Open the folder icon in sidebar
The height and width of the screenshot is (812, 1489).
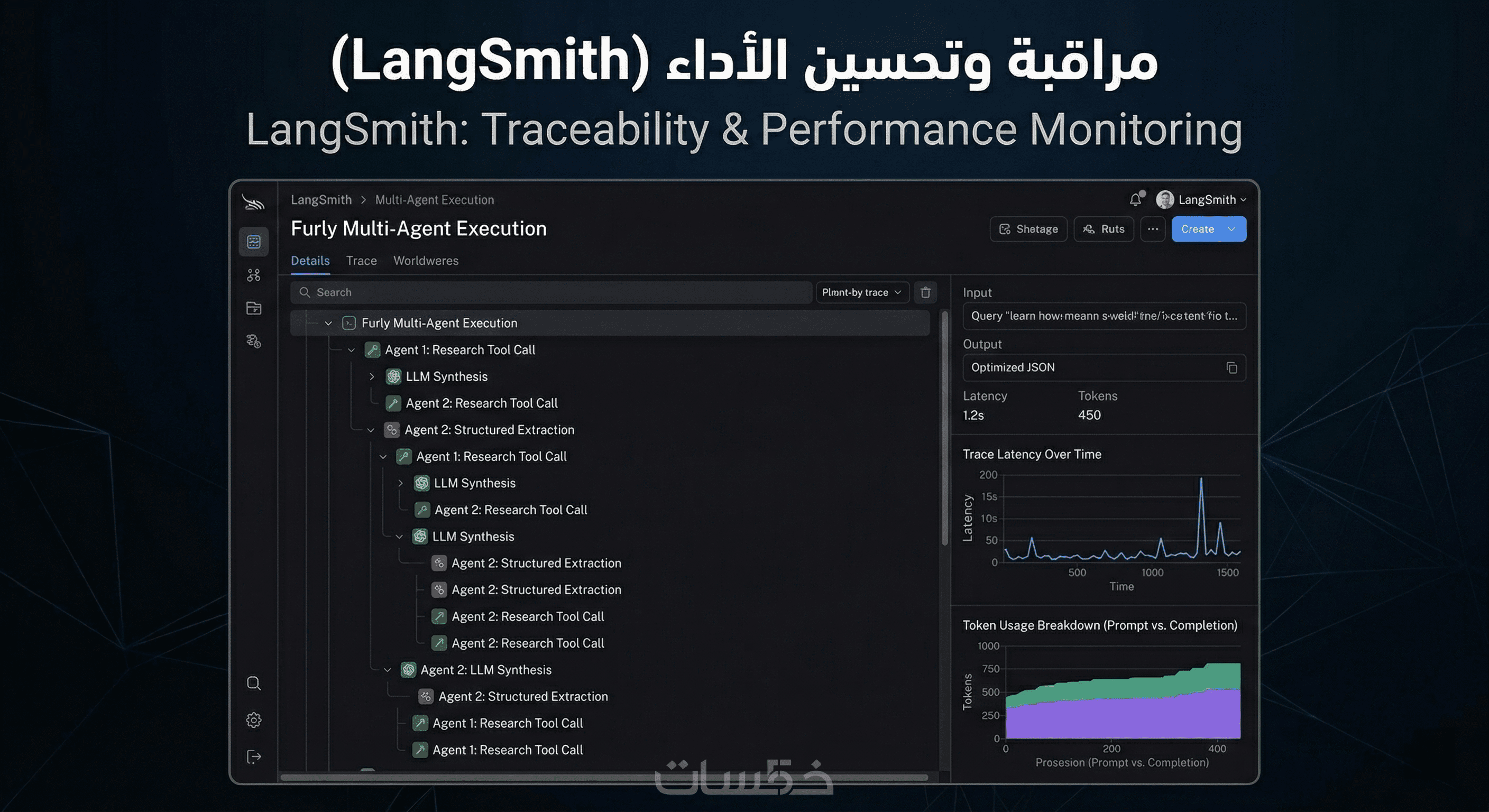(254, 308)
